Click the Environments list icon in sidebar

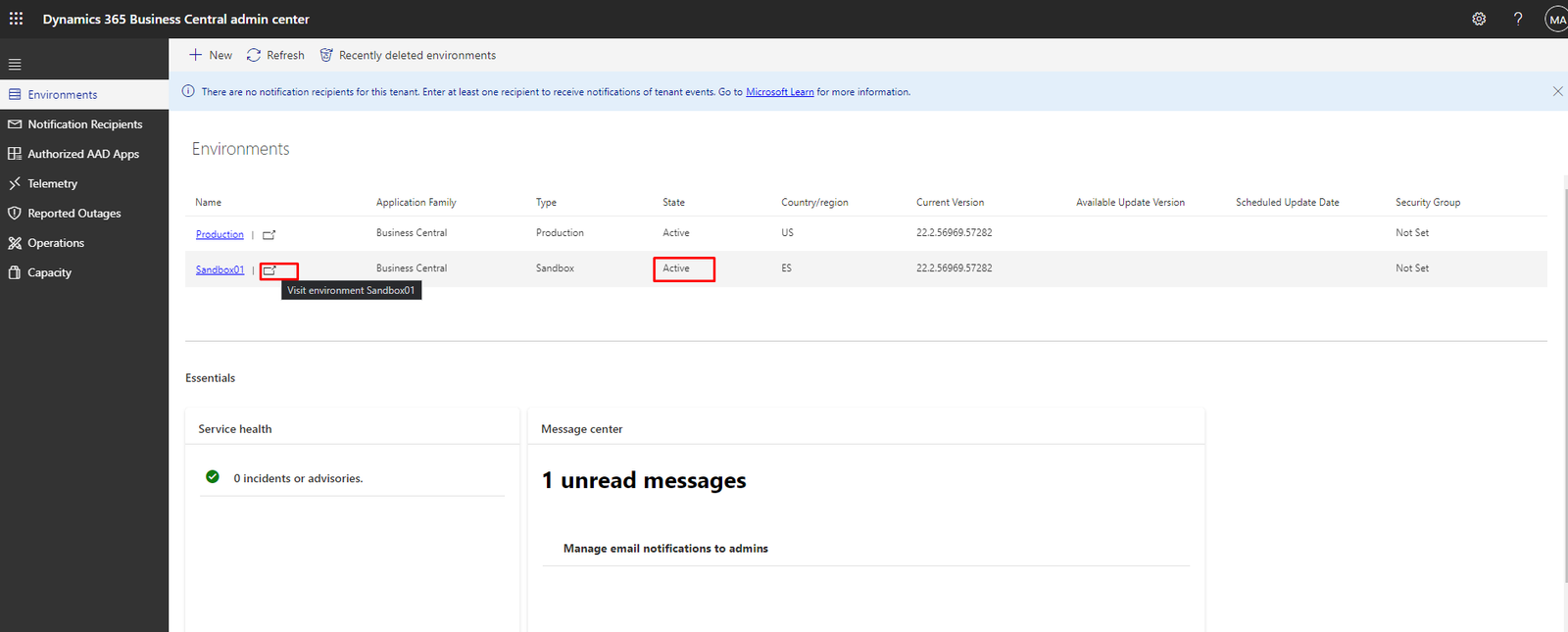[15, 94]
